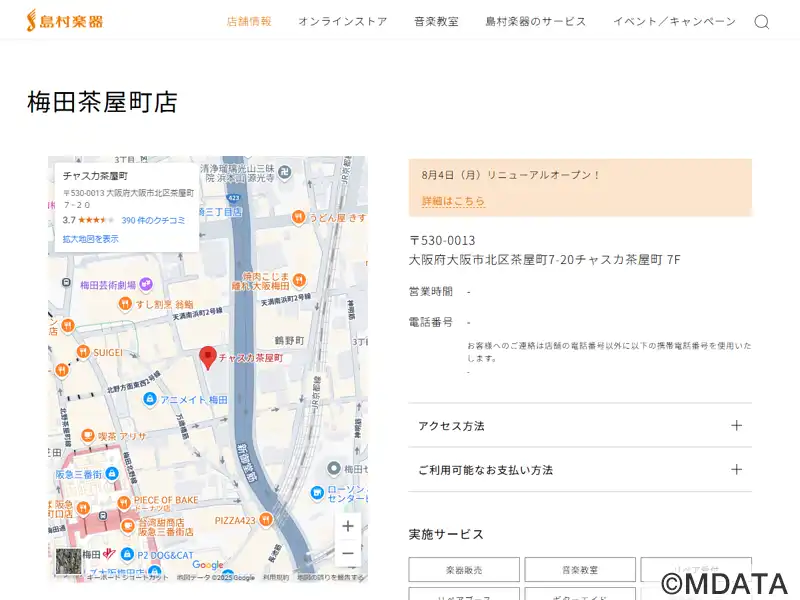This screenshot has height=600, width=800.
Task: Click the temple marker near 源光寺
Action: click(285, 172)
